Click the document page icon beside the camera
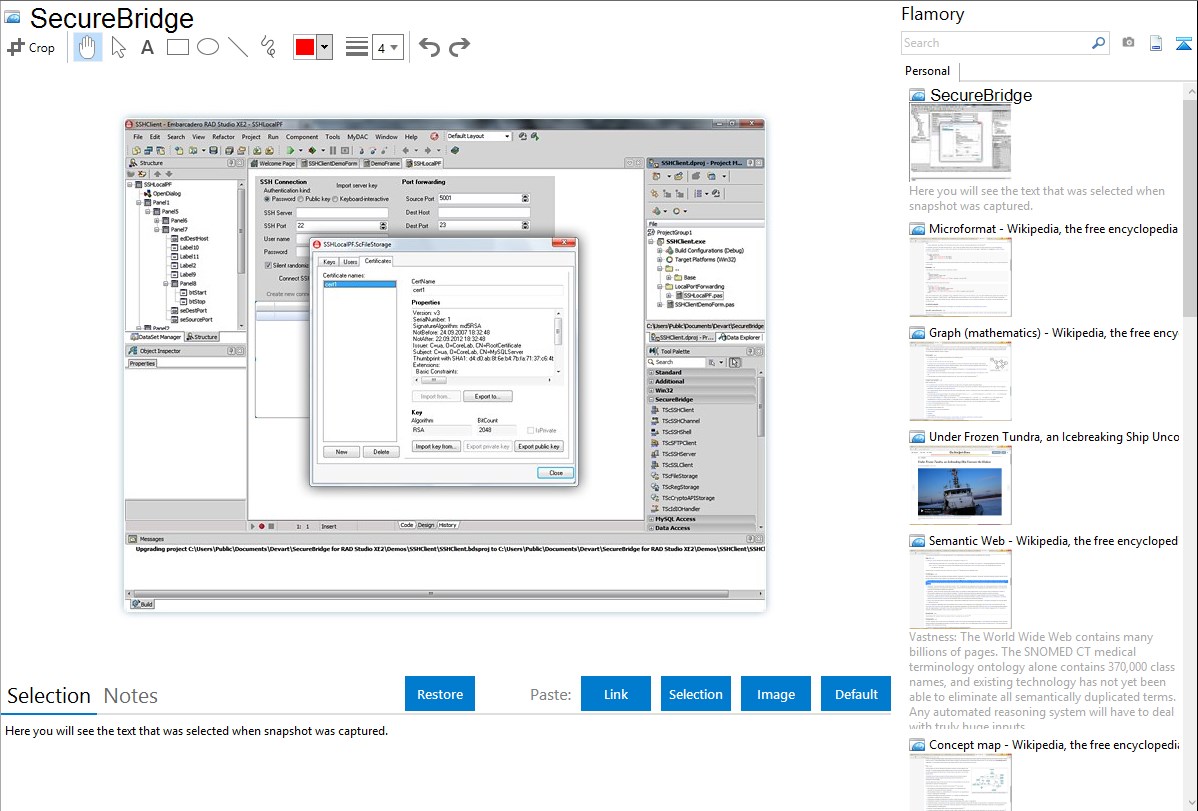The width and height of the screenshot is (1198, 811). [1156, 43]
